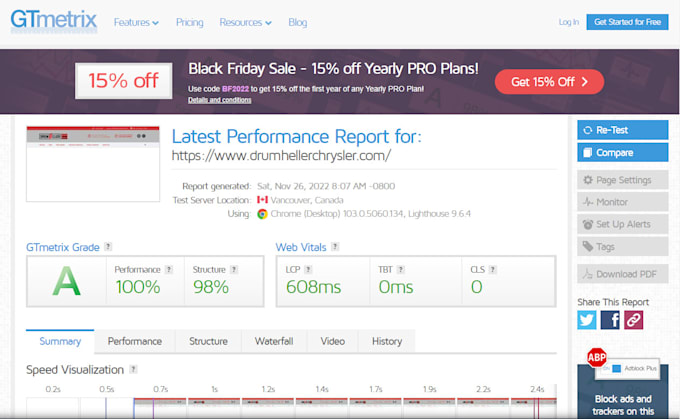680x419 pixels.
Task: Click the Block ads and trackers ad
Action: coord(623,391)
